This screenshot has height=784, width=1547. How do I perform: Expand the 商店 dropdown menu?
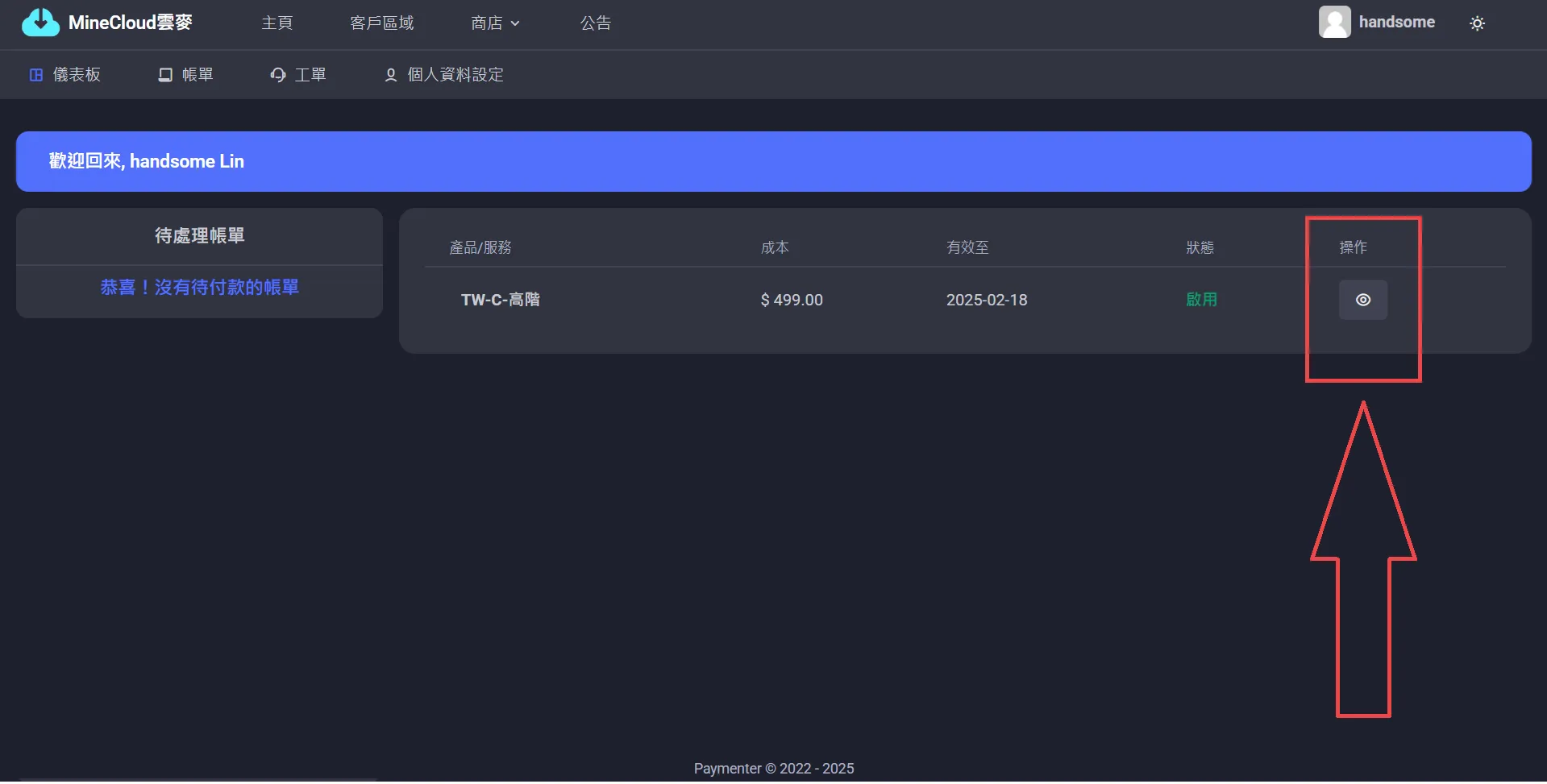[495, 23]
